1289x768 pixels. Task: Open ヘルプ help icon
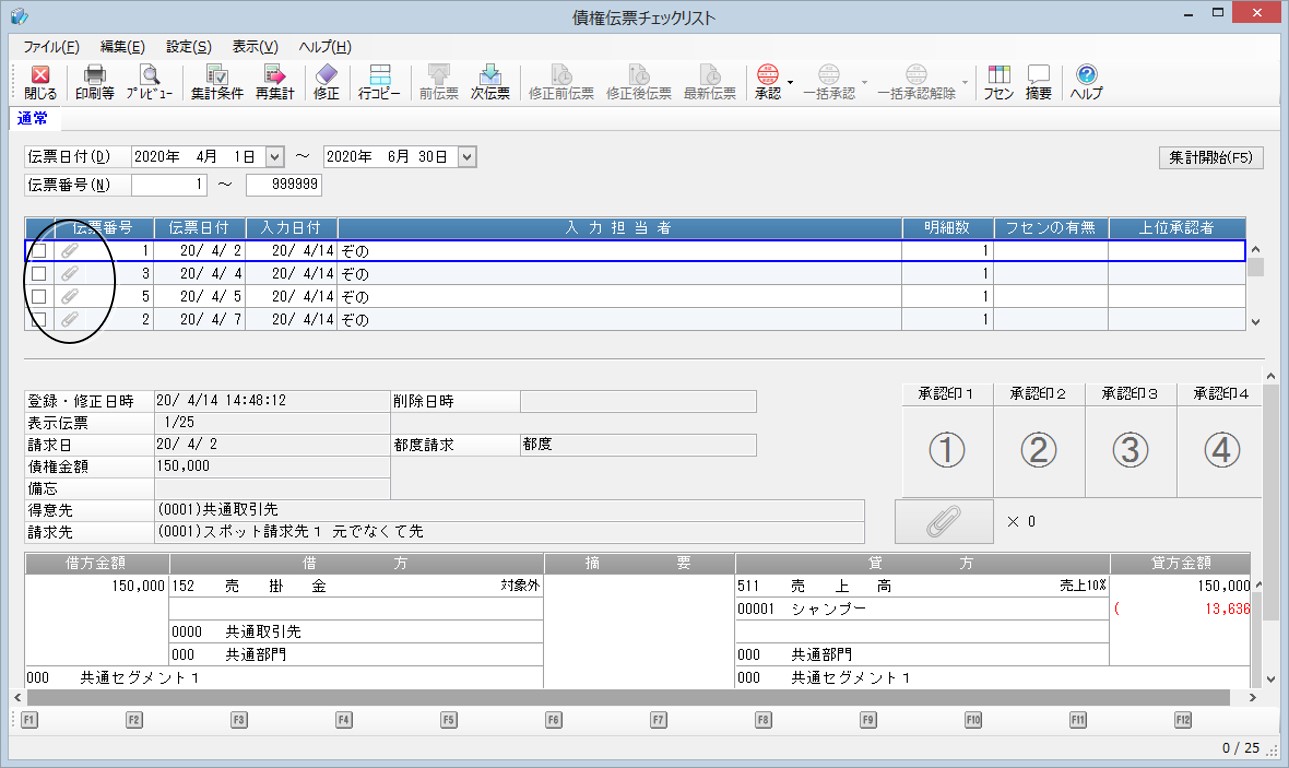[1086, 83]
